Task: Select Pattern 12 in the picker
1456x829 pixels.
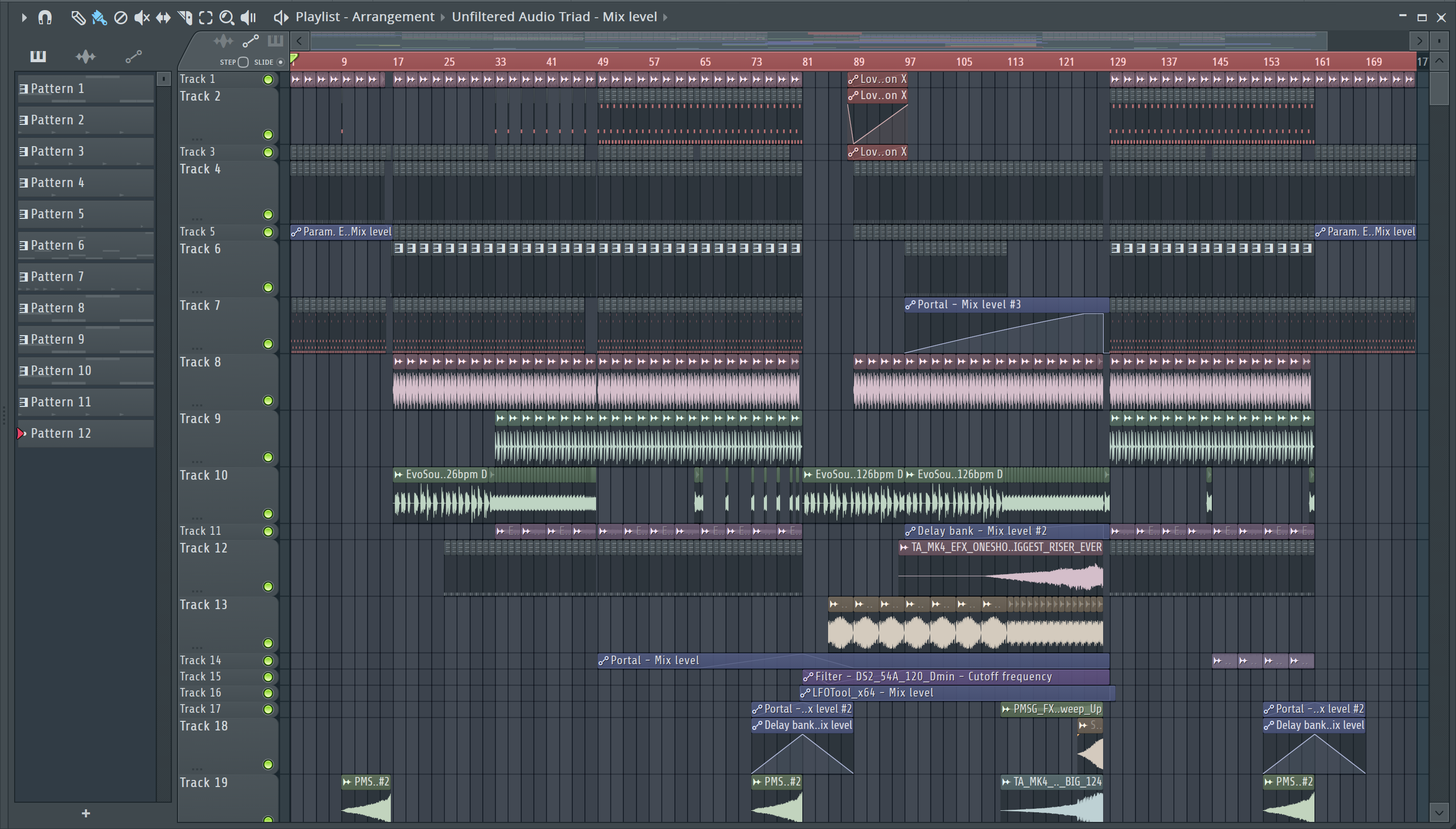Action: pos(85,433)
